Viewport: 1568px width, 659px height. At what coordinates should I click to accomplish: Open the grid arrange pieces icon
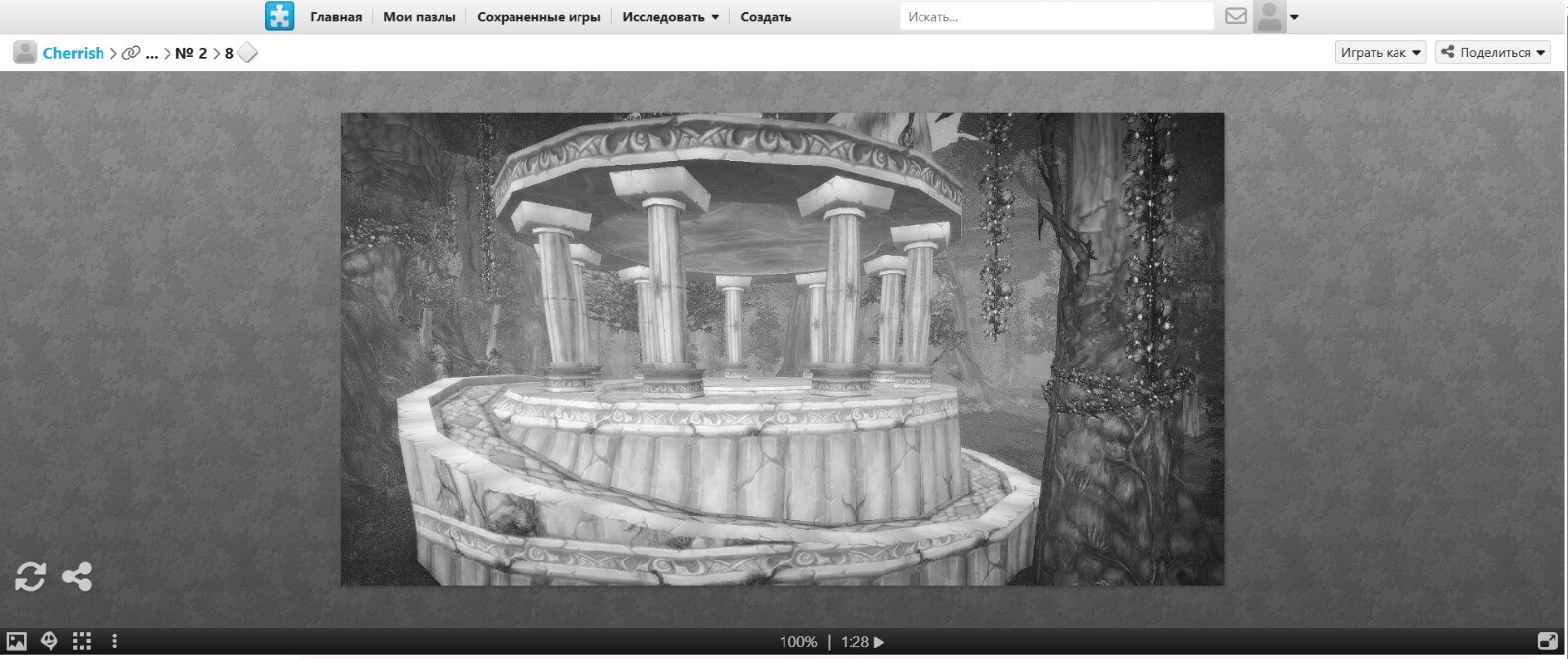click(x=82, y=641)
